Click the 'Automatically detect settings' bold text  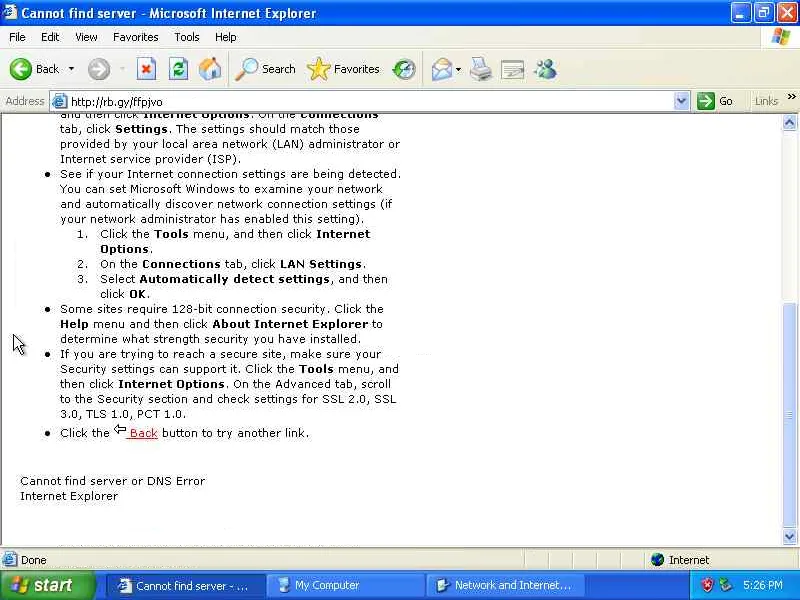point(235,279)
